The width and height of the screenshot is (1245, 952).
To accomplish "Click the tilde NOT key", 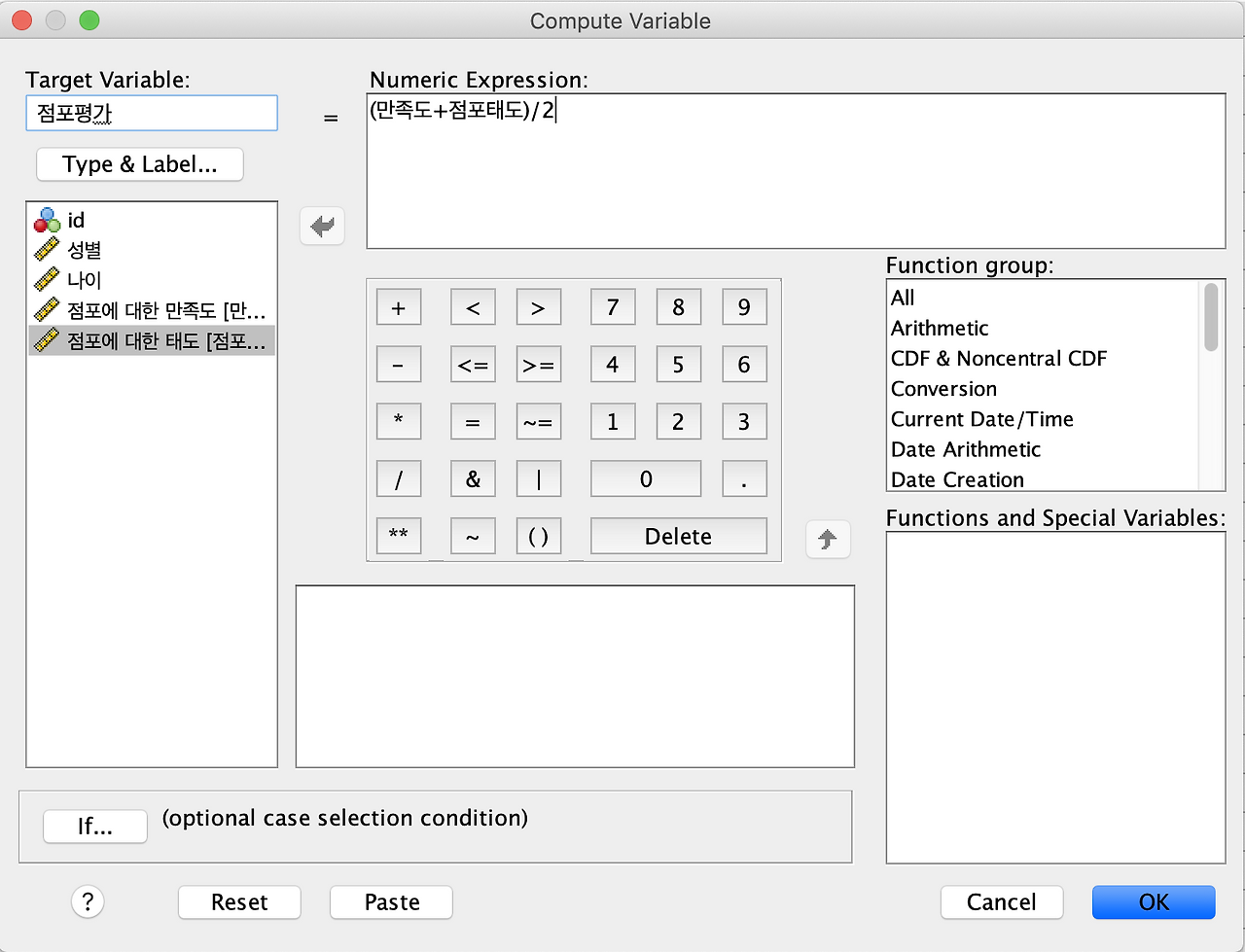I will pos(473,536).
